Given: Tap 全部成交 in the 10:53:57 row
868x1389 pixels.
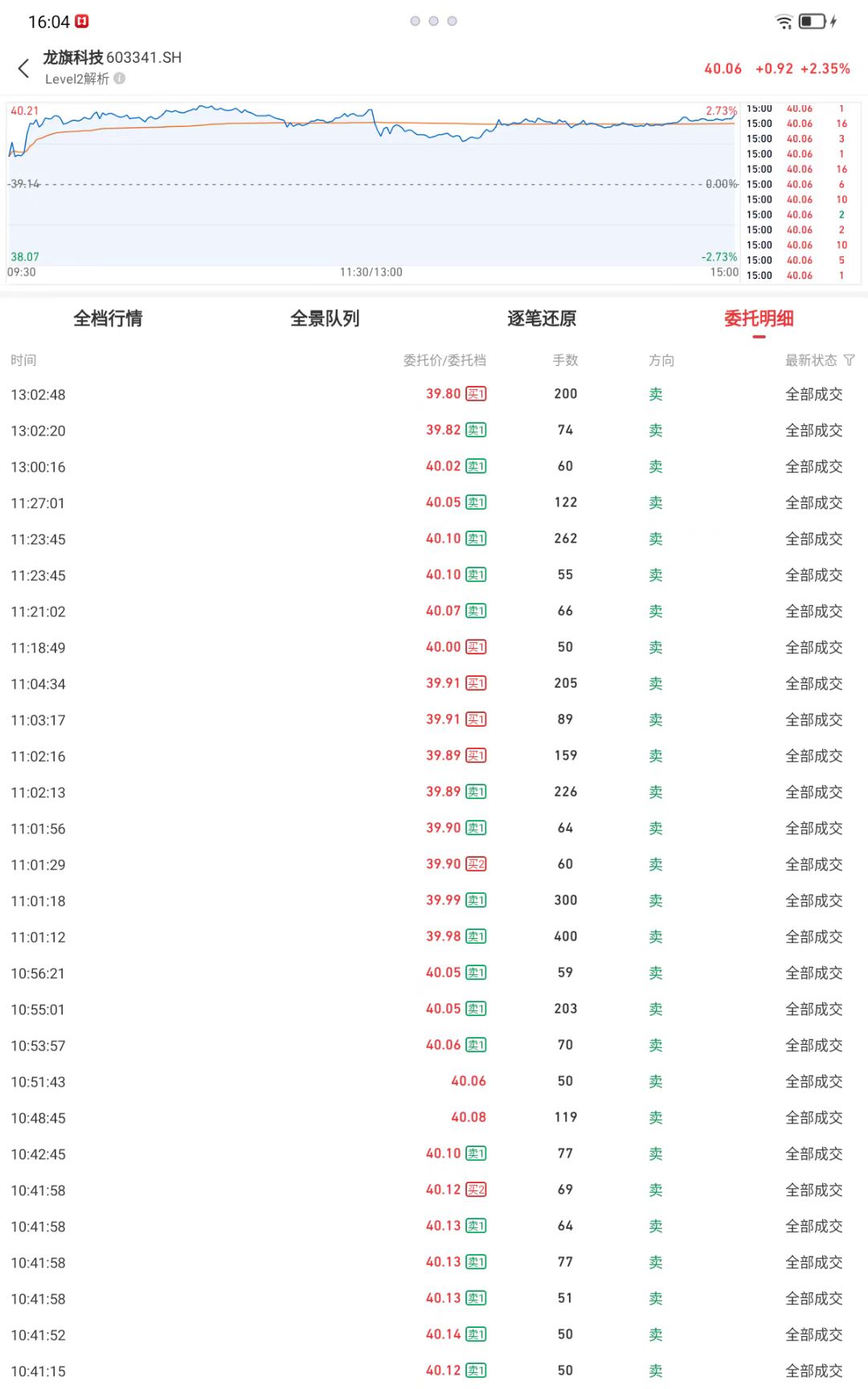Looking at the screenshot, I should point(814,1046).
